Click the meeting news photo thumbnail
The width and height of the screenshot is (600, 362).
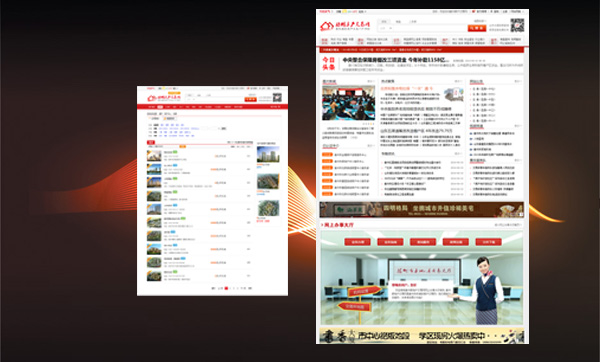[348, 103]
